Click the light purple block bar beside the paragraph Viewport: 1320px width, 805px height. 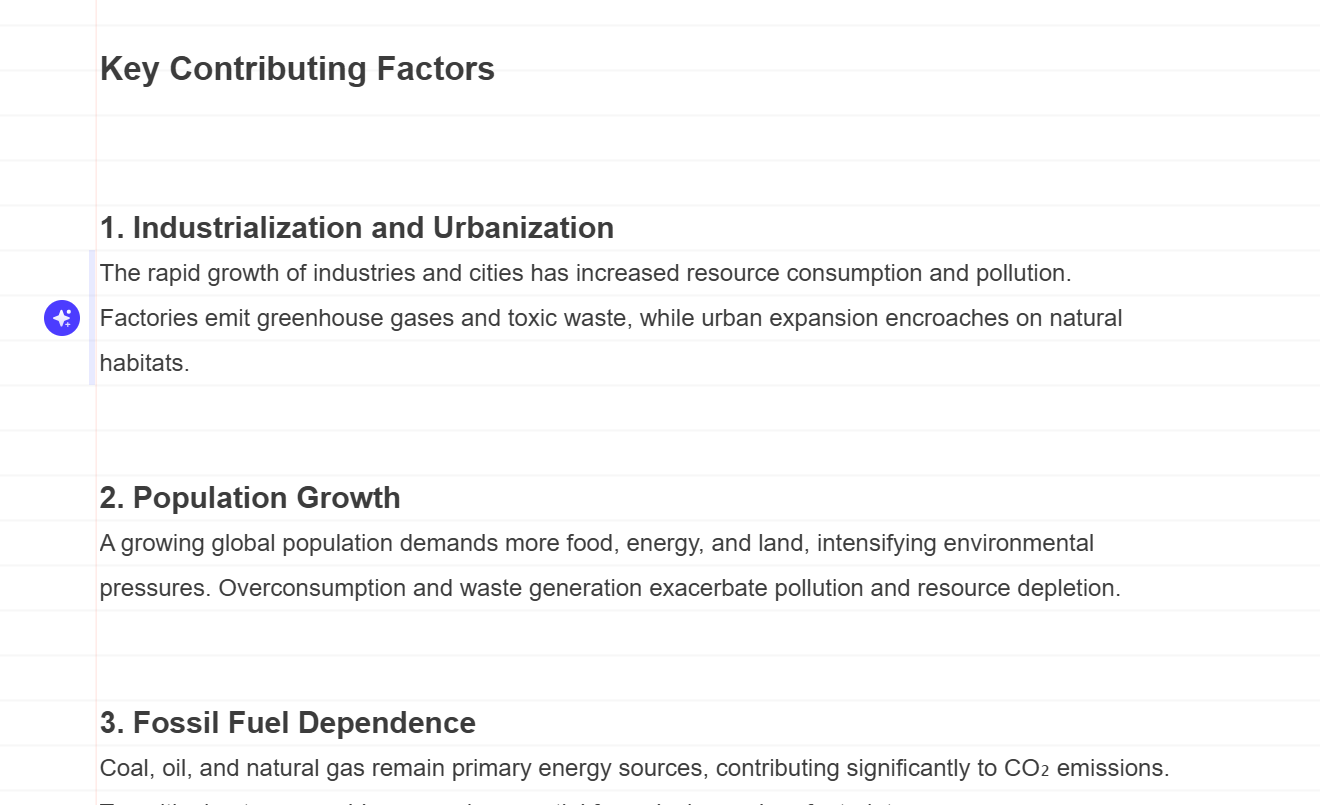click(x=92, y=318)
